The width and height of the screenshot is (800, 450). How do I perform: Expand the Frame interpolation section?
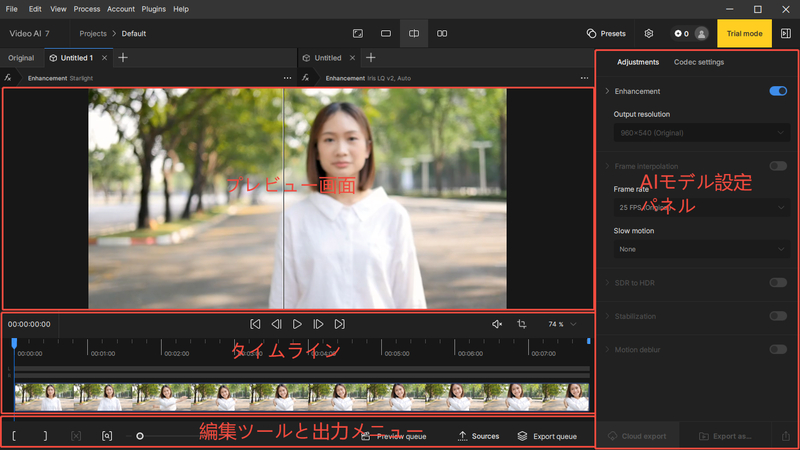607,166
